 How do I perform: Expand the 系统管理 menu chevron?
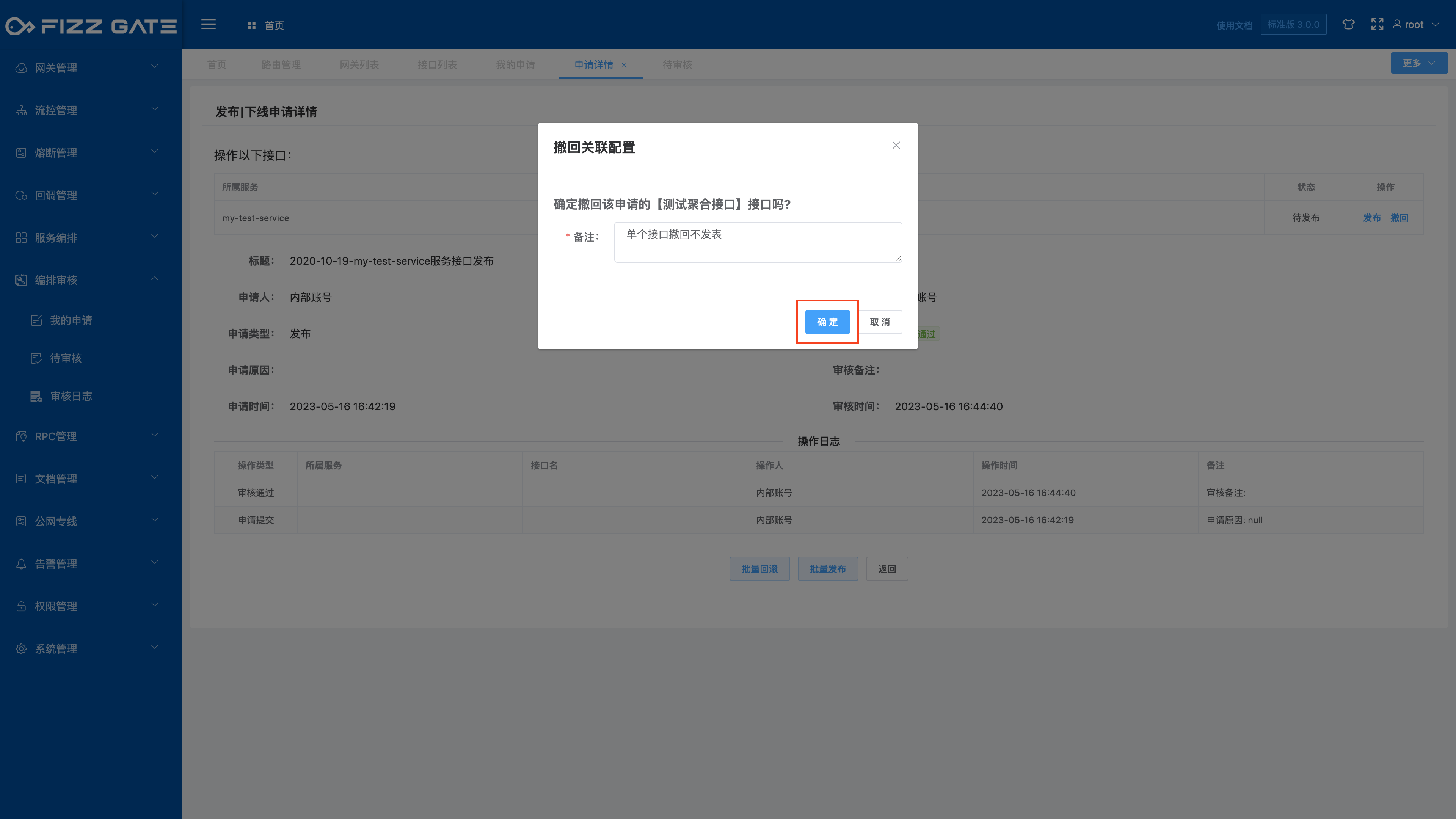pyautogui.click(x=154, y=647)
